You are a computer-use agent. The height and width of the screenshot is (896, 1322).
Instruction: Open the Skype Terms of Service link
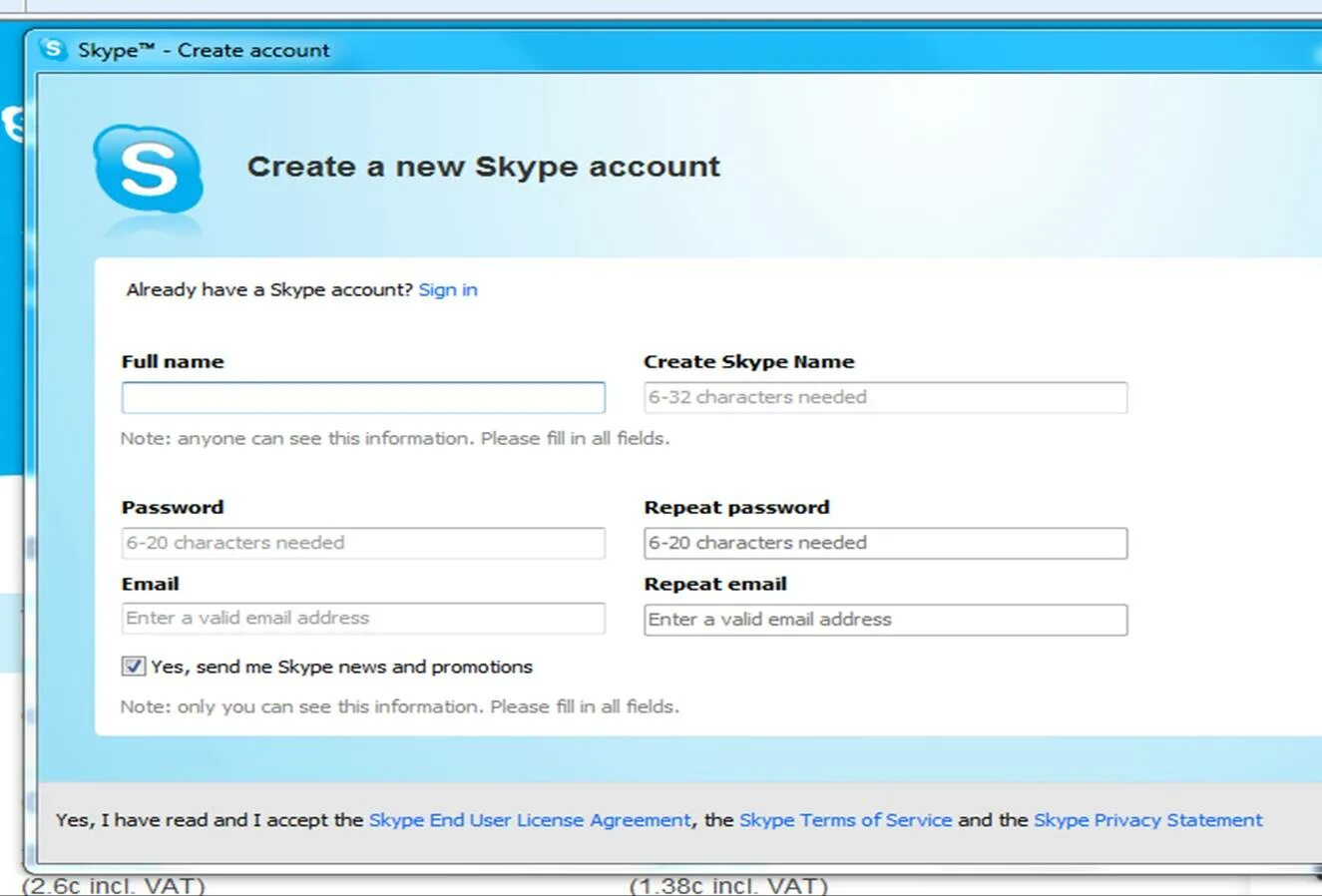coord(846,820)
